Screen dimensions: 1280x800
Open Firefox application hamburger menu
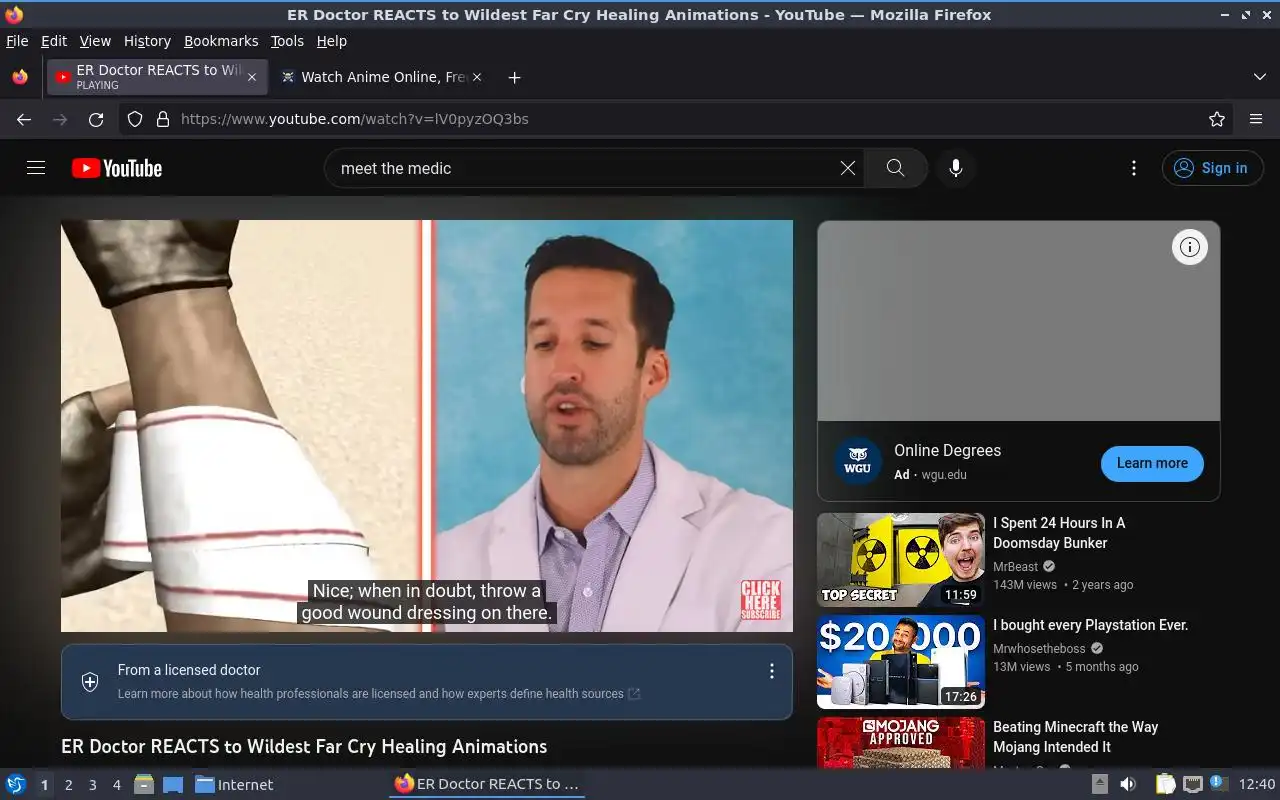coord(1256,119)
